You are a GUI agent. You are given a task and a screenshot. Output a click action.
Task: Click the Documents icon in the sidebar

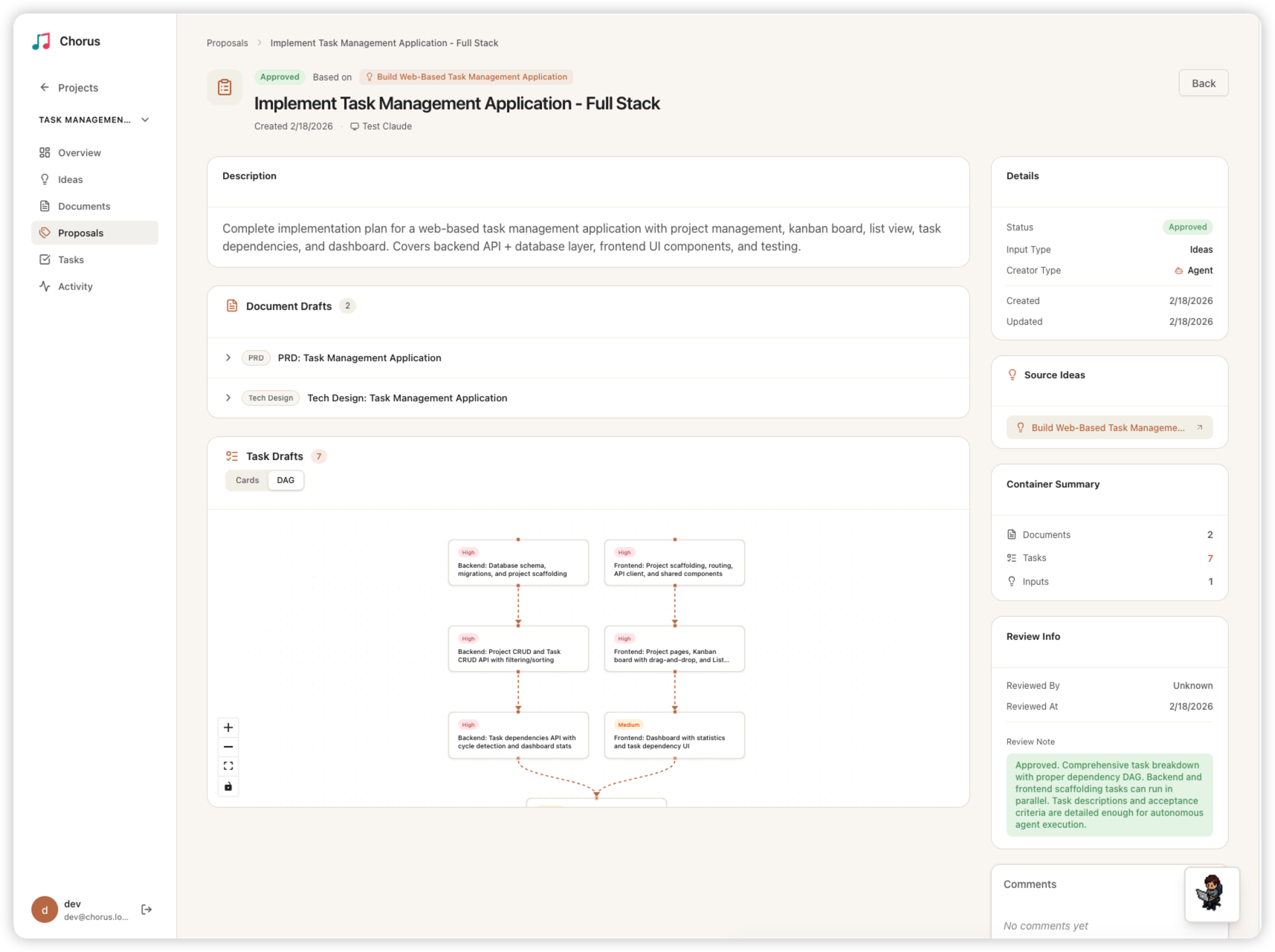coord(45,206)
